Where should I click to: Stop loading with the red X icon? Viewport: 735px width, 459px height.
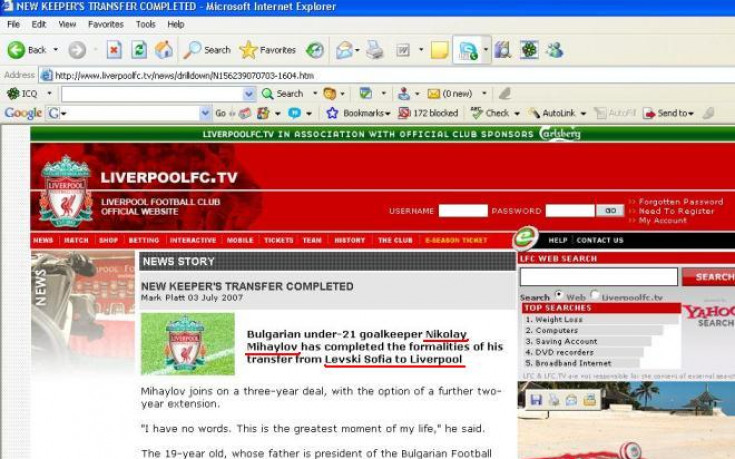(114, 50)
